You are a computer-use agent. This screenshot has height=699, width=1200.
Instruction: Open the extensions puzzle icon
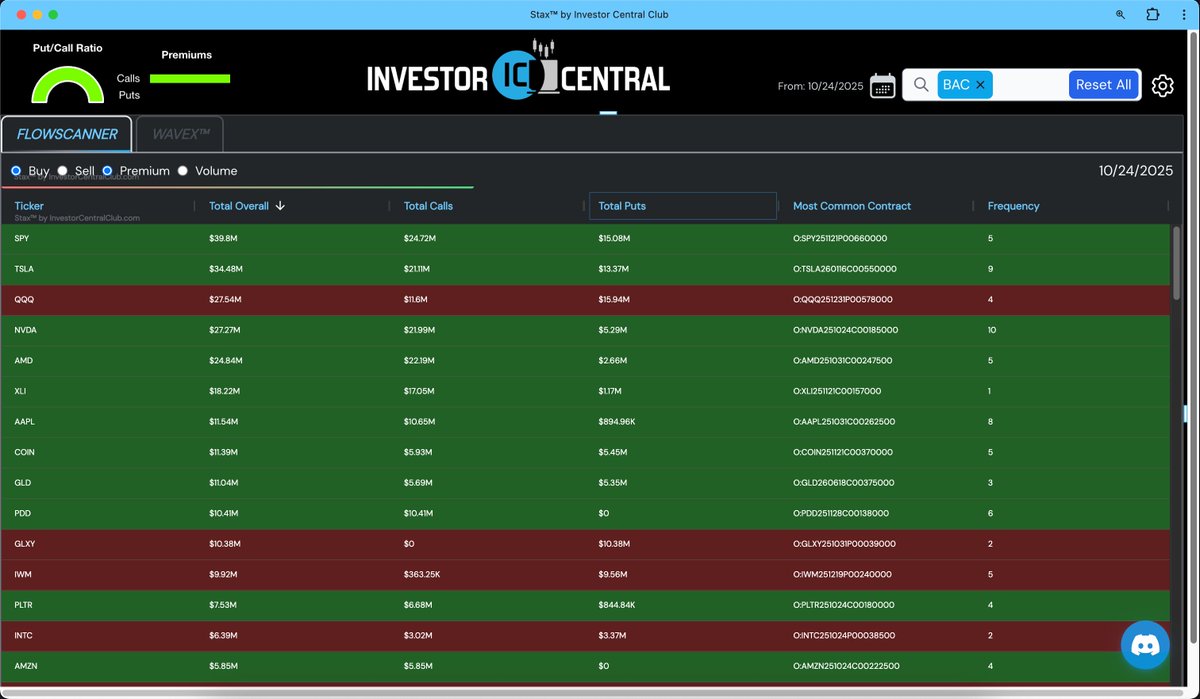point(1152,15)
